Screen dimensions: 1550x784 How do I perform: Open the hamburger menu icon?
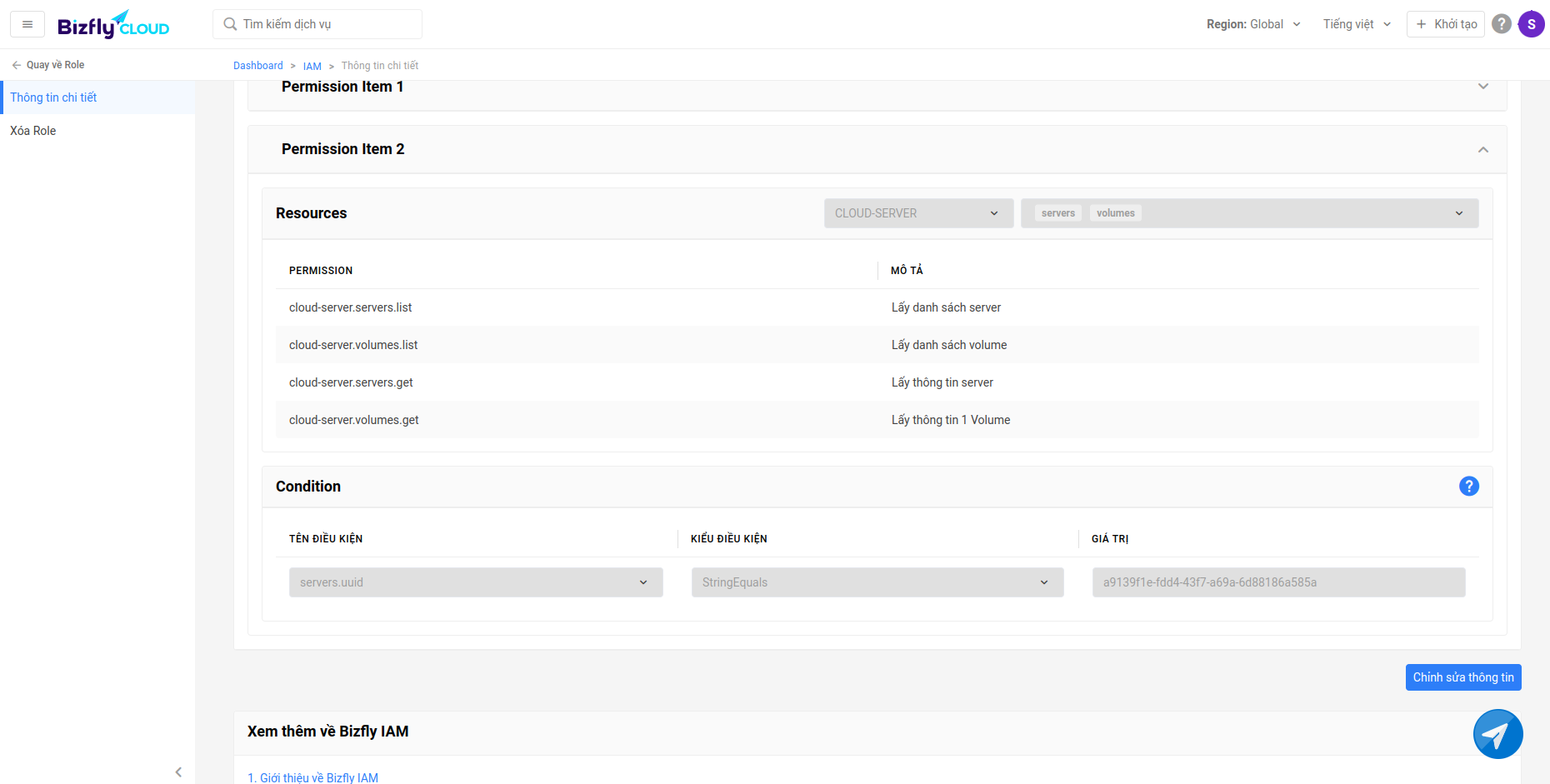point(27,24)
